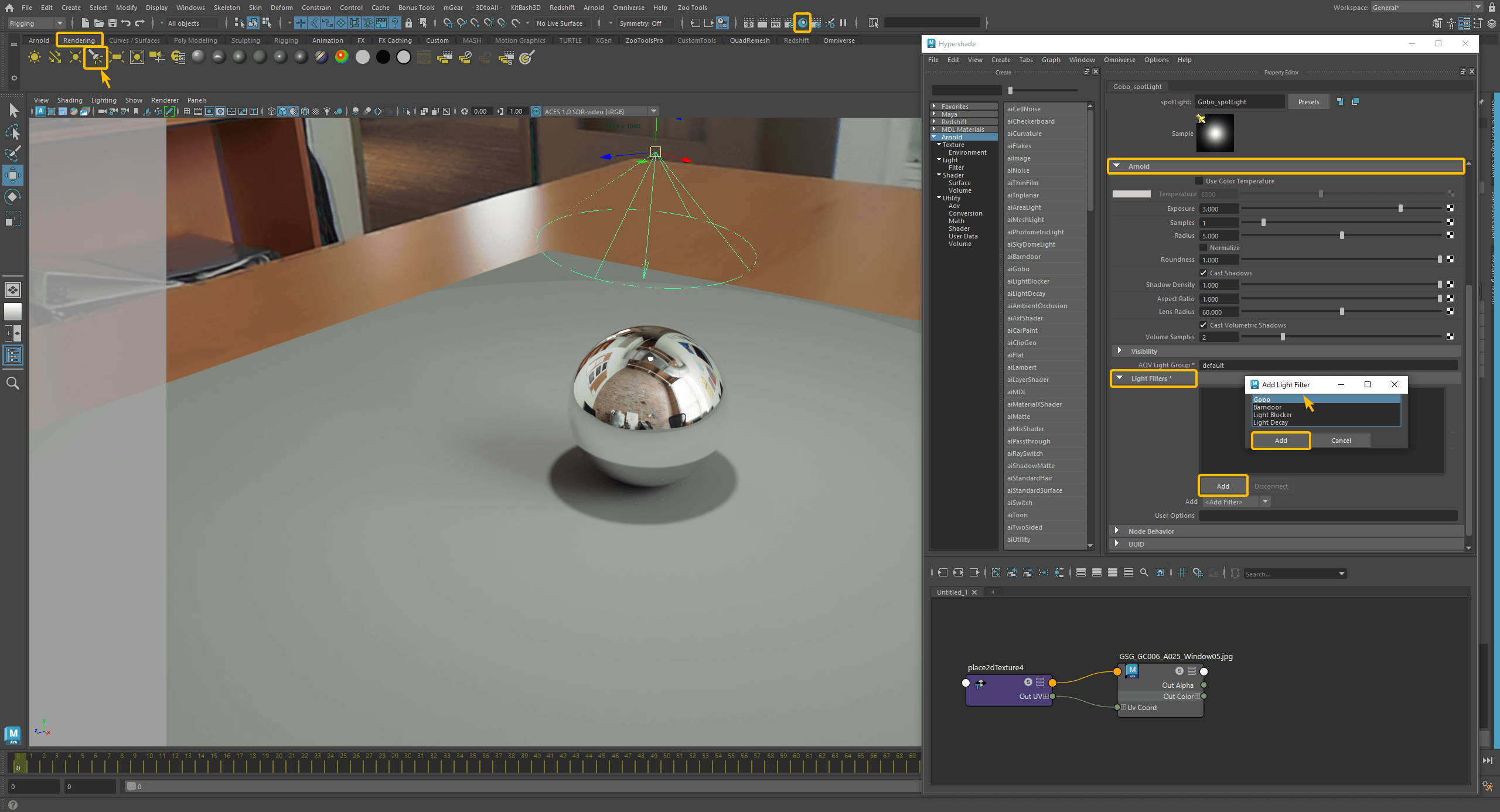
Task: Select aiGobo in the create list
Action: pyautogui.click(x=1018, y=269)
